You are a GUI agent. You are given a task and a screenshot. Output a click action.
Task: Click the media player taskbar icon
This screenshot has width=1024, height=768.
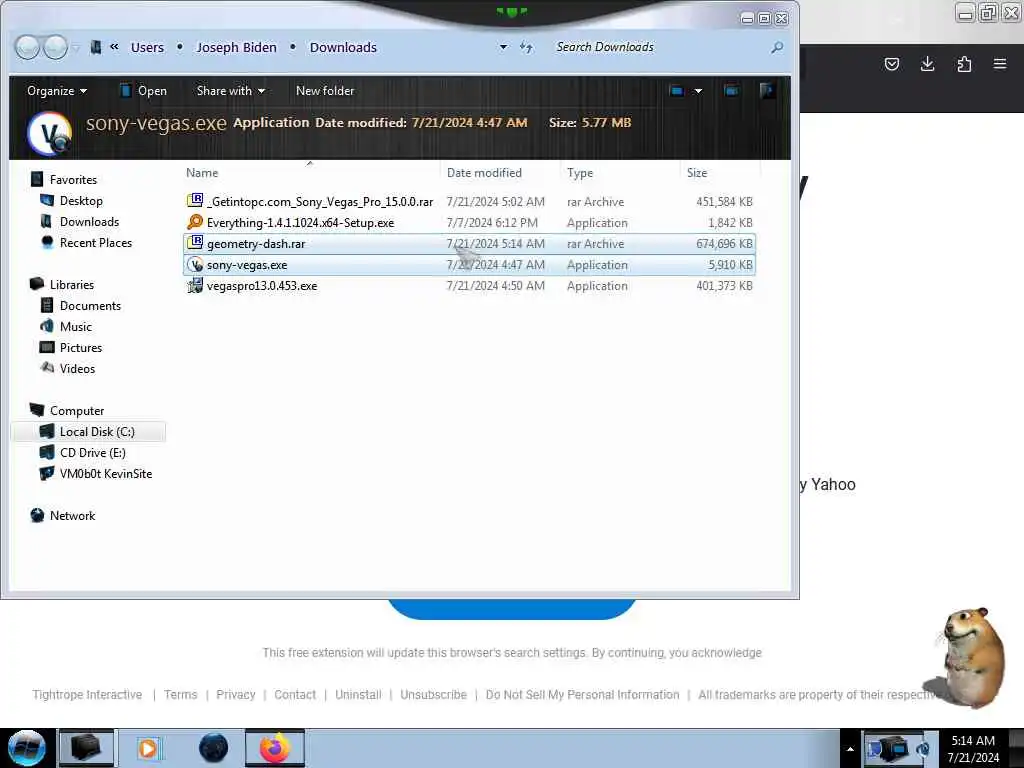coord(148,748)
